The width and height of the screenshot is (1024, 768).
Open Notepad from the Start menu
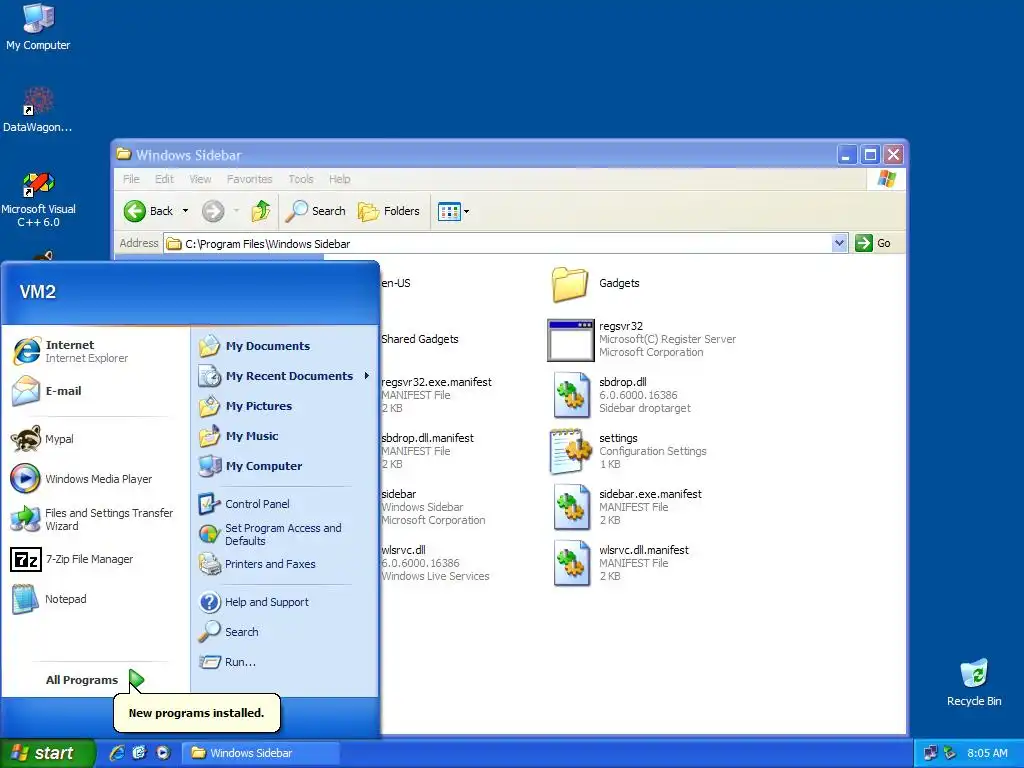(95, 599)
